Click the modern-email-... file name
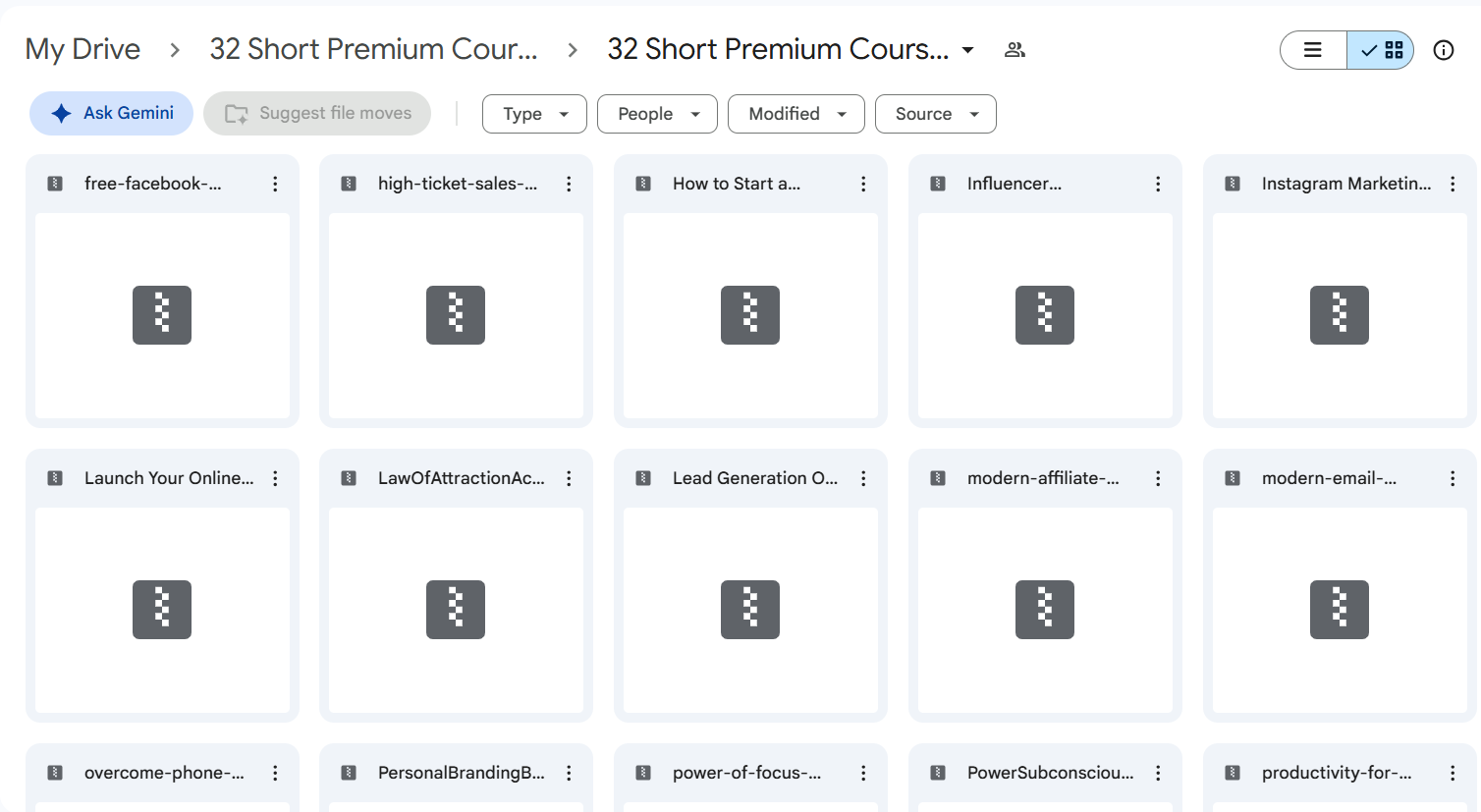Screen dimensions: 1481x812 tap(1330, 478)
